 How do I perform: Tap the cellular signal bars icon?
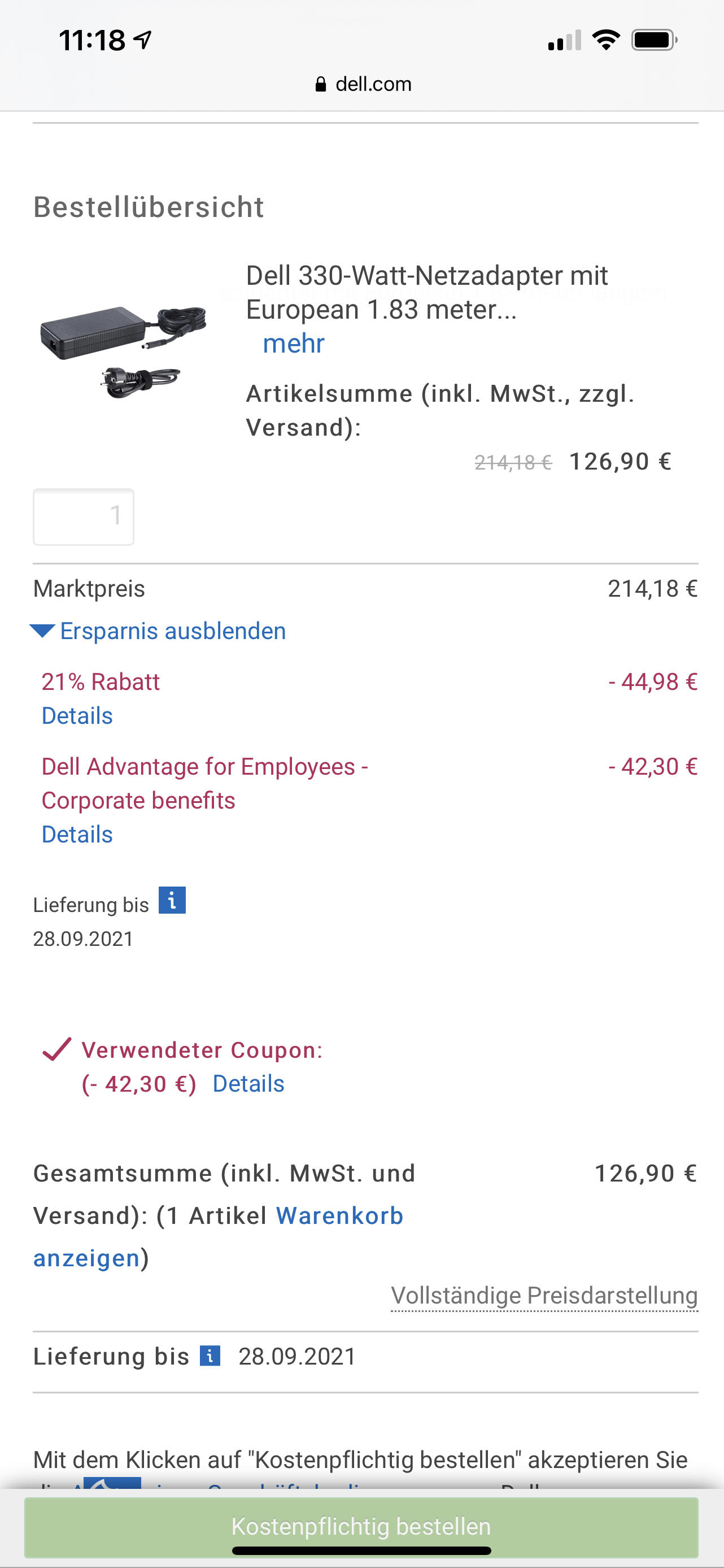pos(564,41)
